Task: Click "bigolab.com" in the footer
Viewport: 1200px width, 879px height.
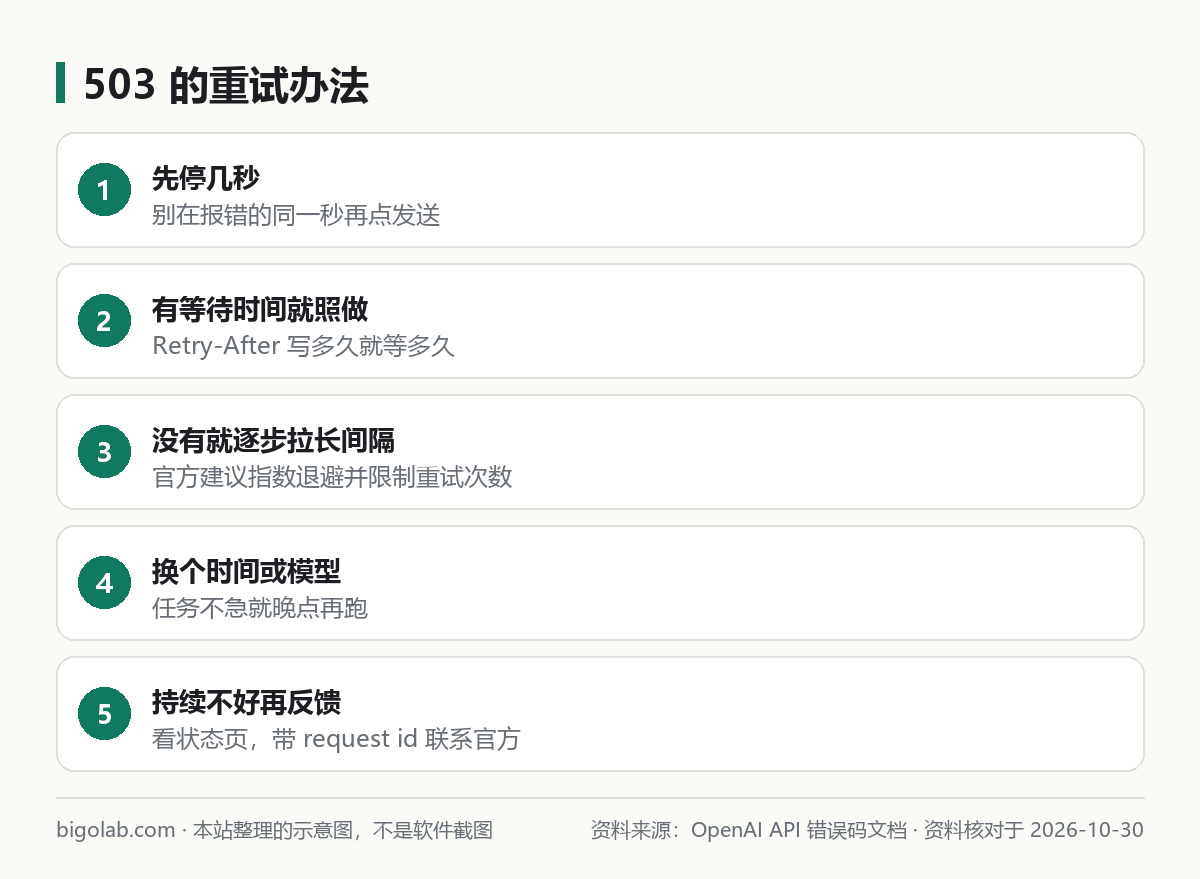Action: coord(116,830)
